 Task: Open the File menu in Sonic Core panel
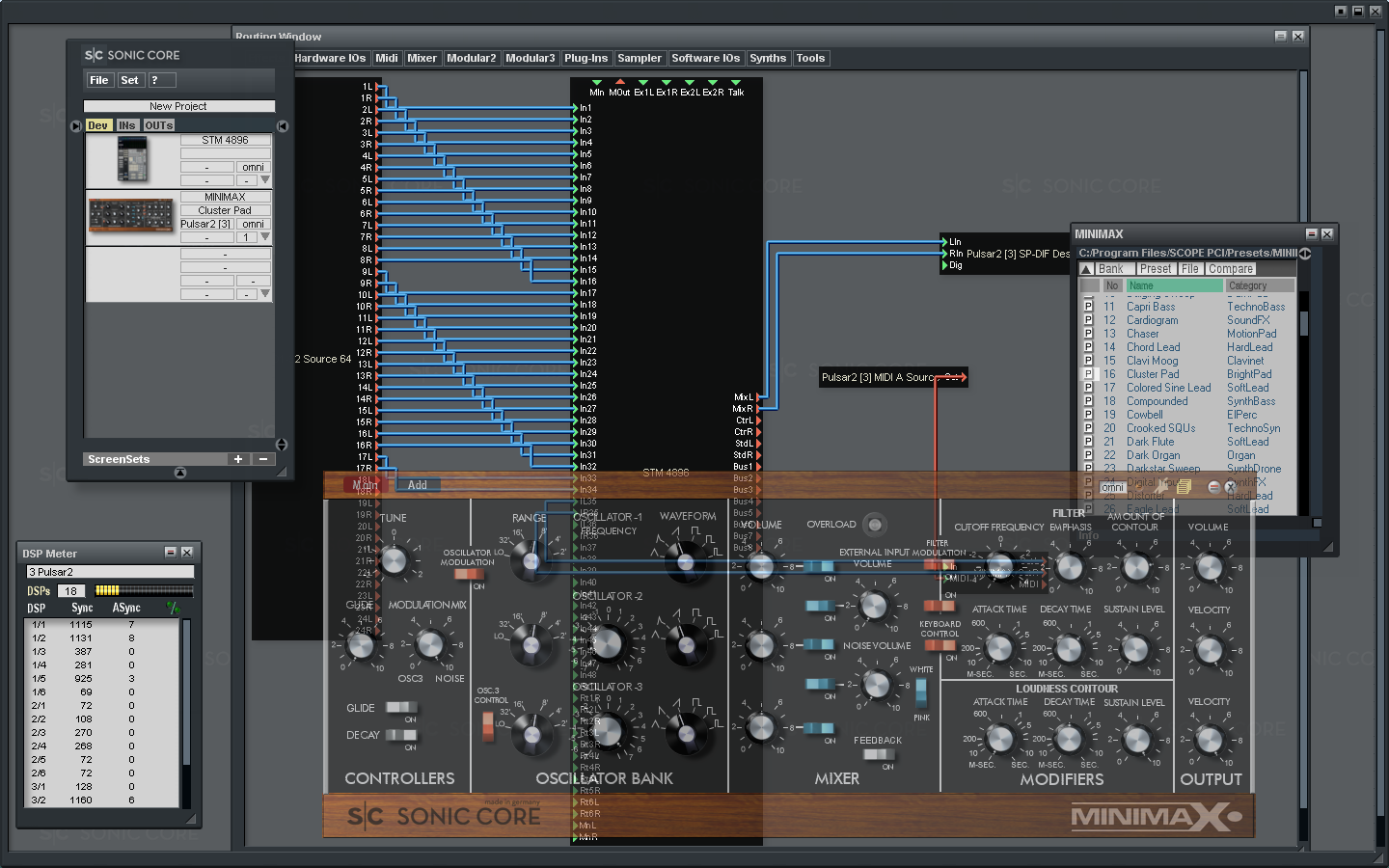click(x=99, y=80)
